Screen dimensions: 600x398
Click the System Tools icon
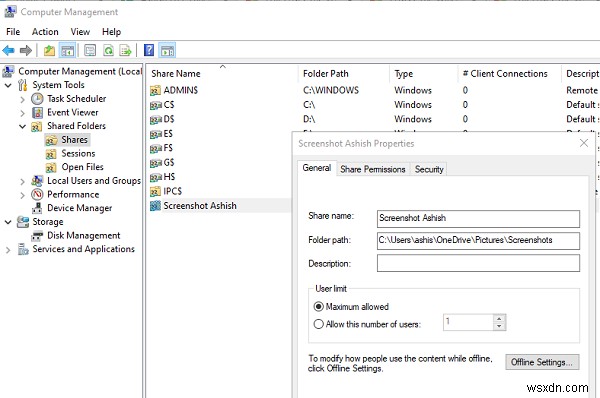(23, 85)
